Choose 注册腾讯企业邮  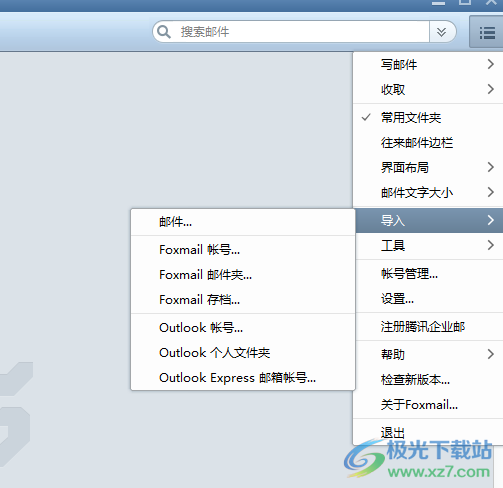coord(429,326)
